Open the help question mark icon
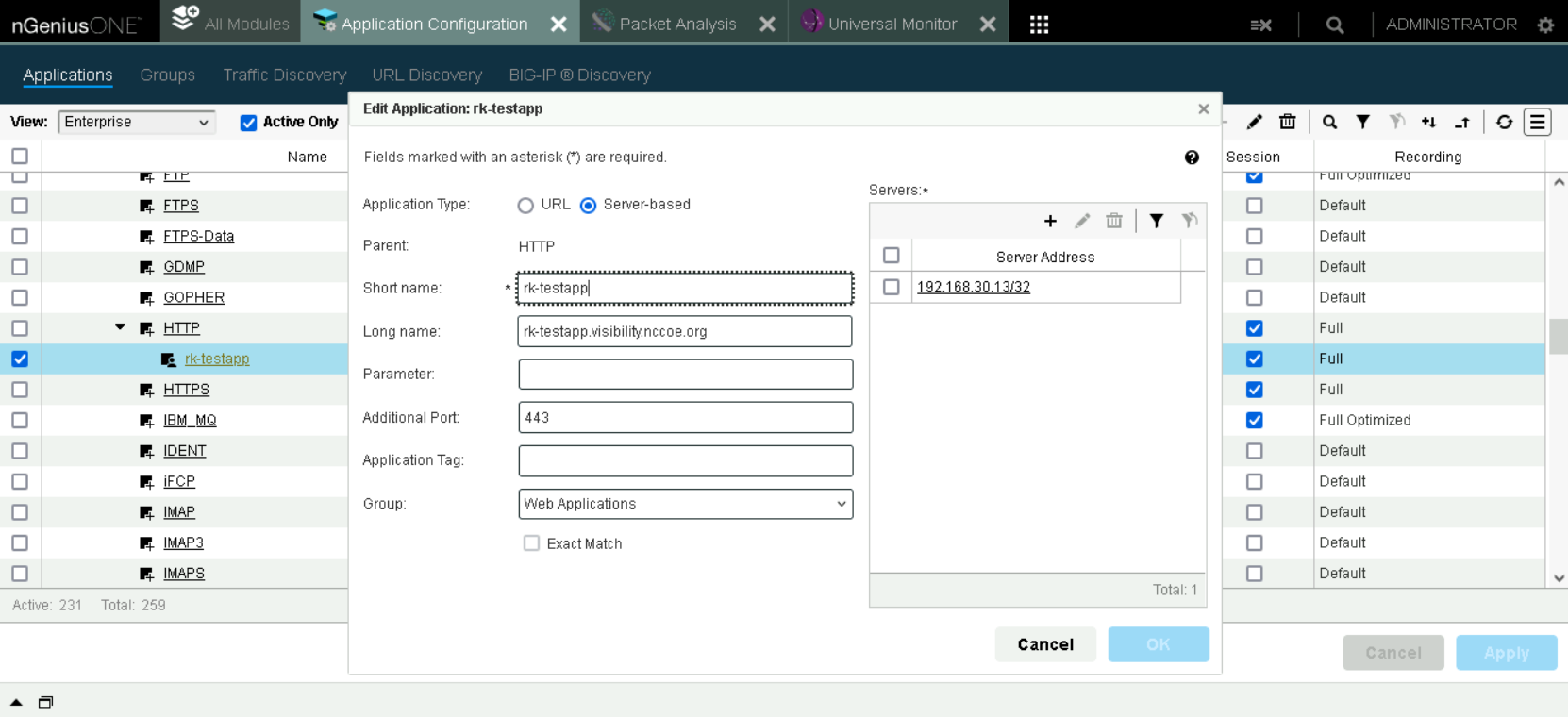Viewport: 1568px width, 717px height. [1192, 158]
